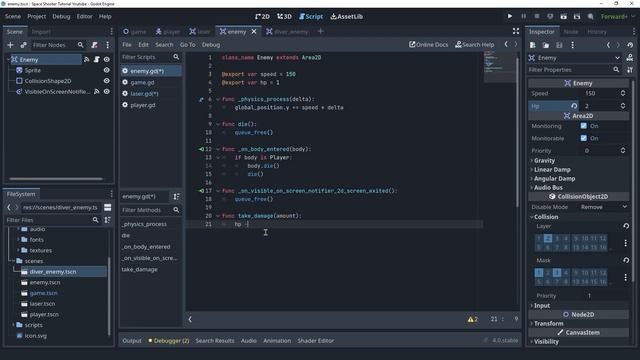The width and height of the screenshot is (640, 360).
Task: Toggle collision mask 3 bit
Action: [557, 272]
